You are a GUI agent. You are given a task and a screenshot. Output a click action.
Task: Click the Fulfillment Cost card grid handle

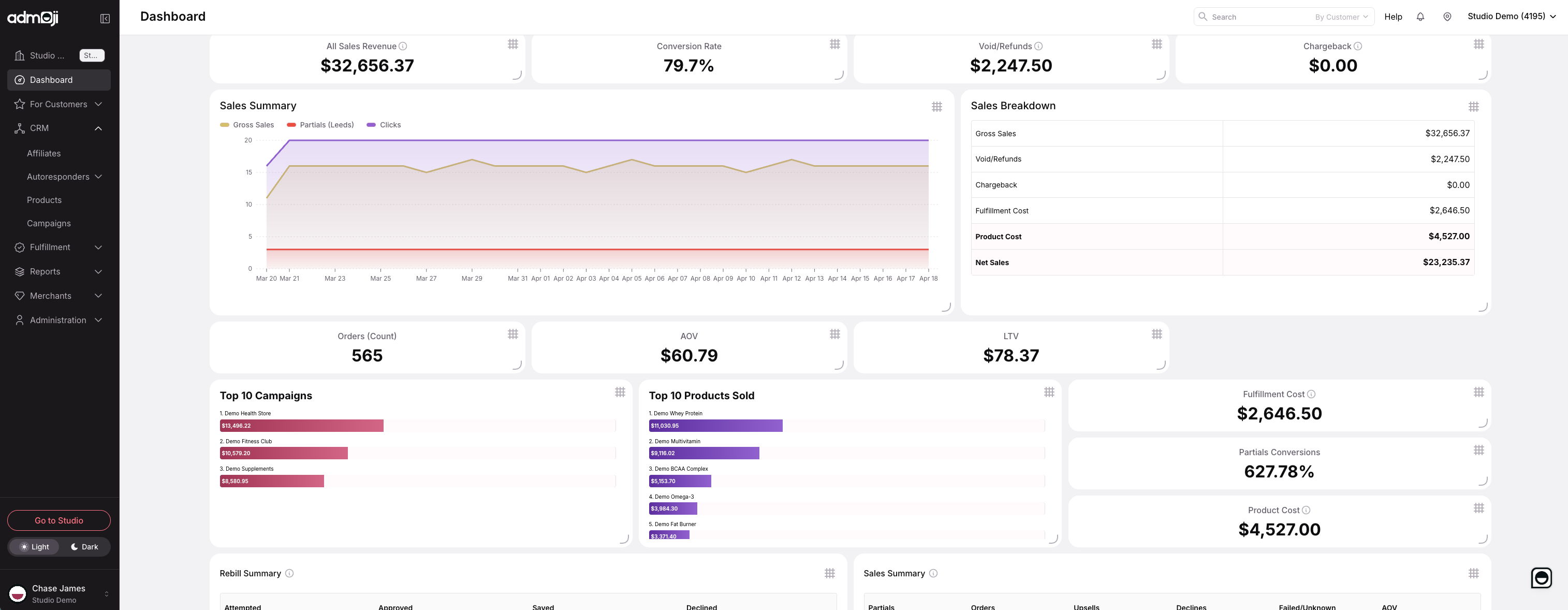[x=1479, y=392]
